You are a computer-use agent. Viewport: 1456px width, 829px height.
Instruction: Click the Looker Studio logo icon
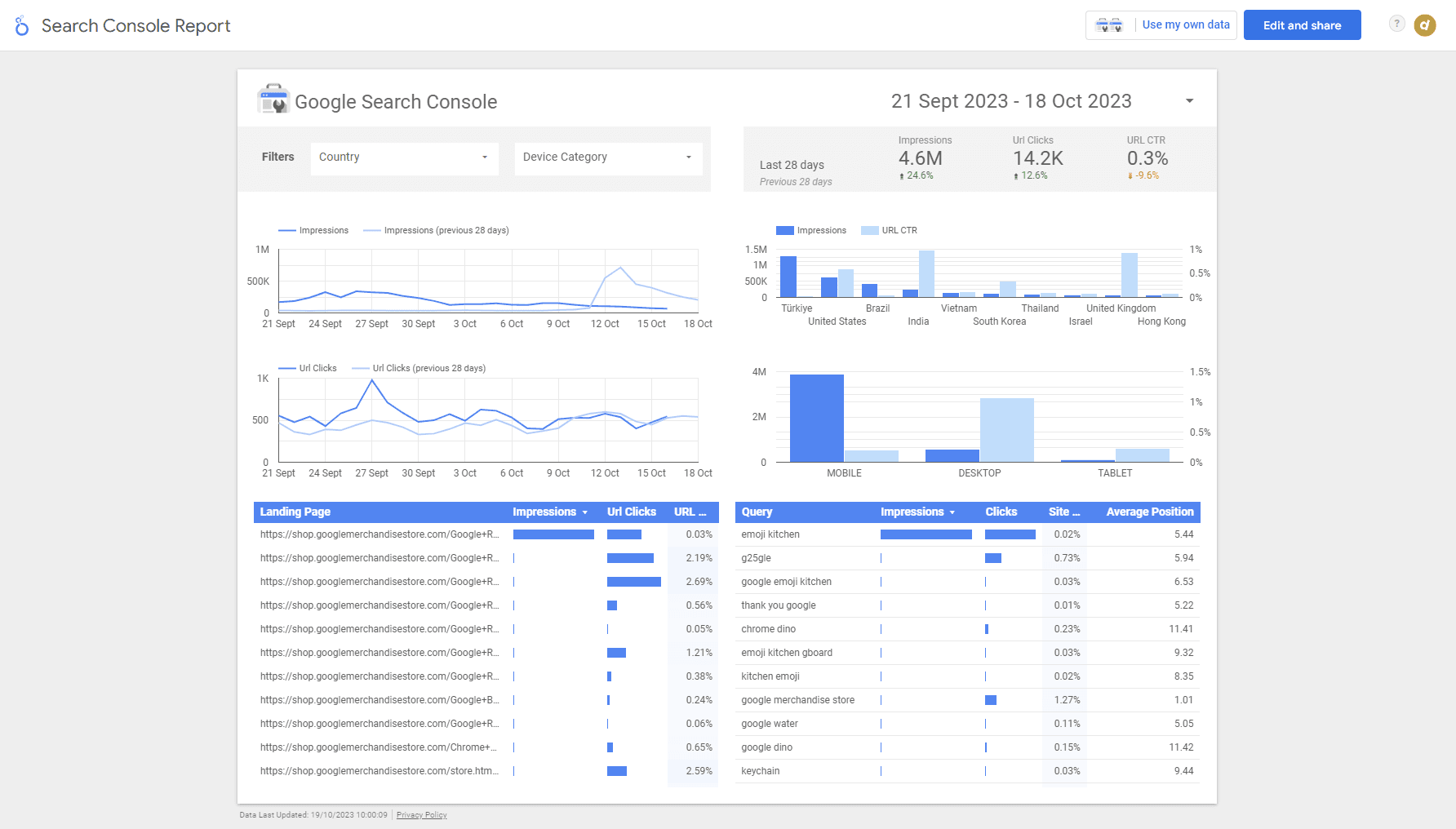tap(22, 26)
